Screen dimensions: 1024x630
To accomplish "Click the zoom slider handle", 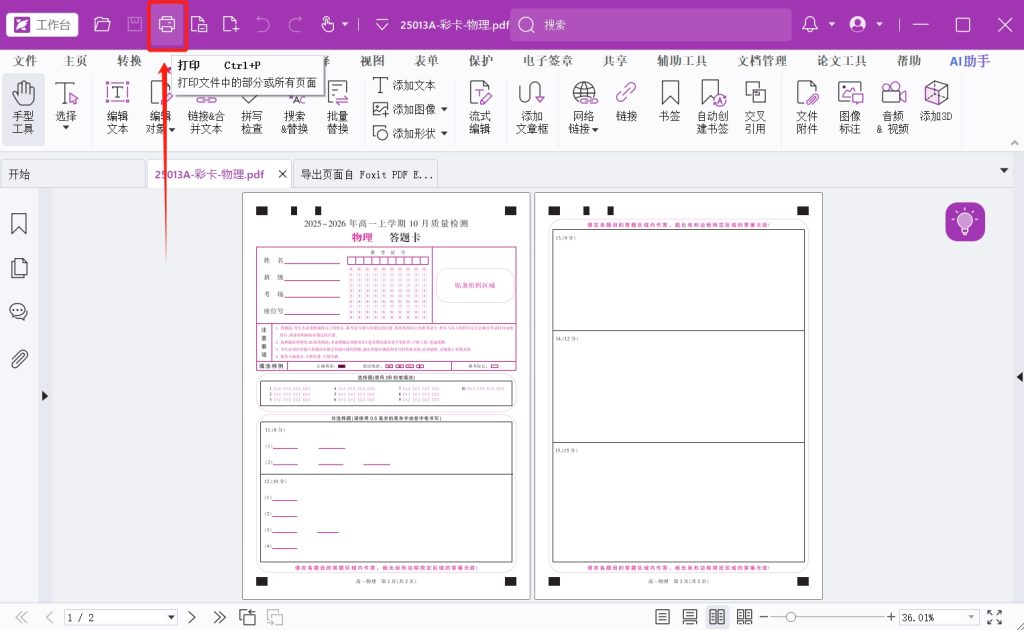I will (791, 617).
